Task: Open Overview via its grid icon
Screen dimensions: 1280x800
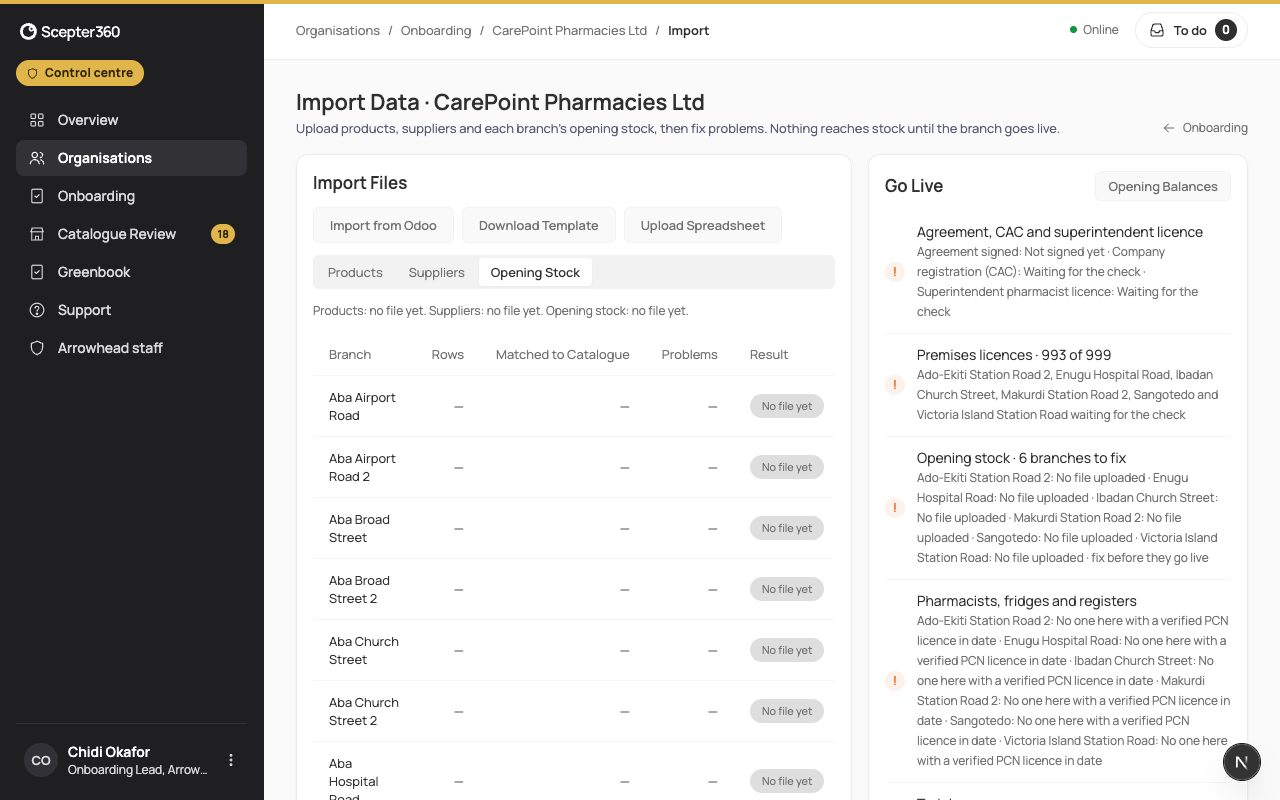Action: point(37,120)
